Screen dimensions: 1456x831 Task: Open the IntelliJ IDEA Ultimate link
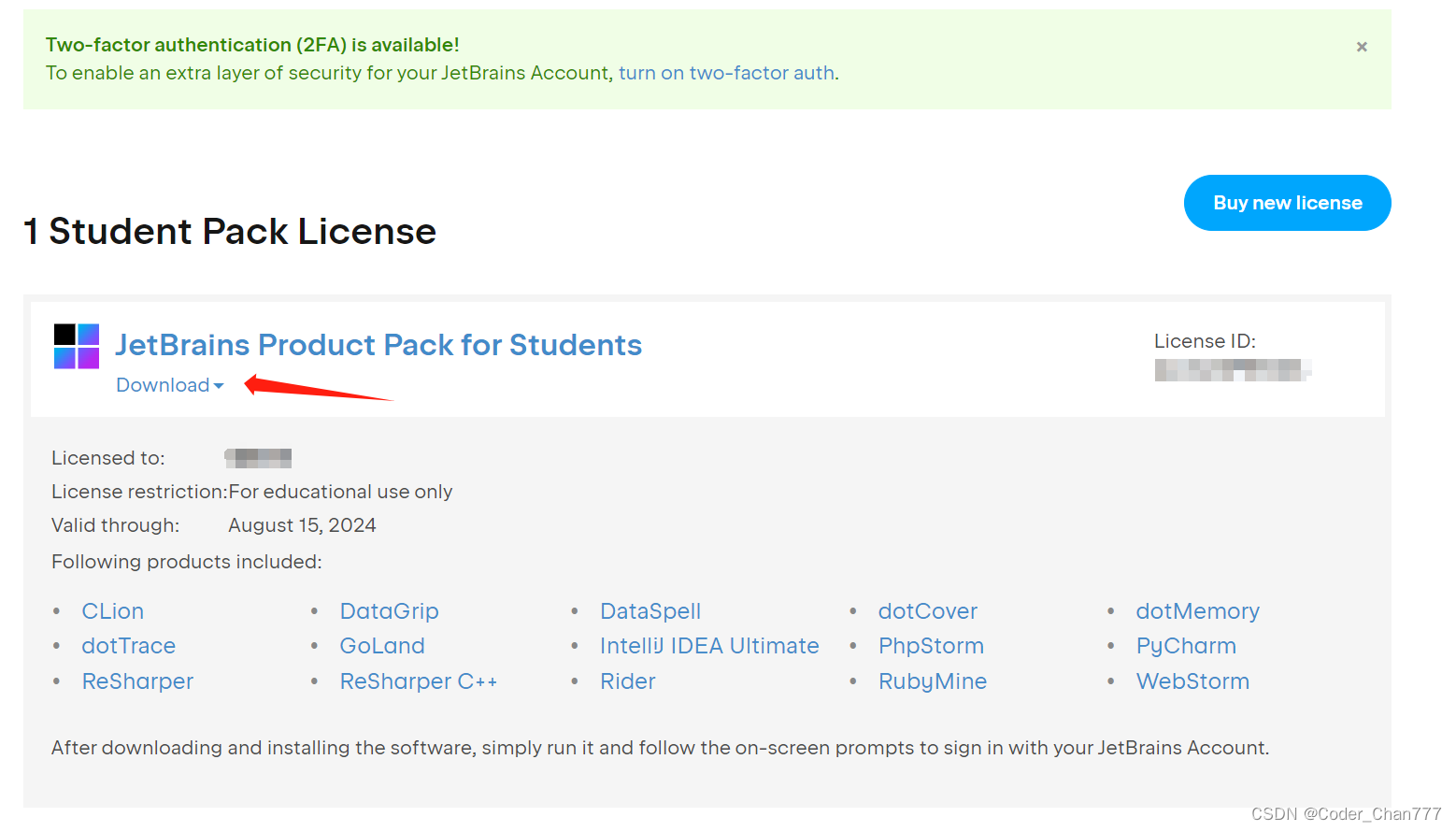(x=709, y=646)
